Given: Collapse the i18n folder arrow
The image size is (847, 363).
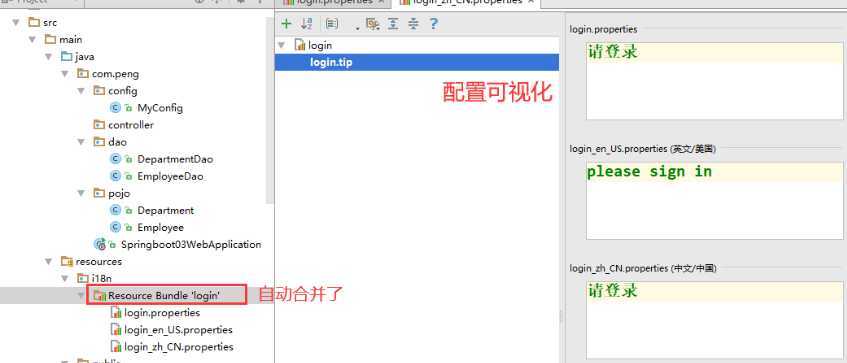Looking at the screenshot, I should [x=65, y=279].
